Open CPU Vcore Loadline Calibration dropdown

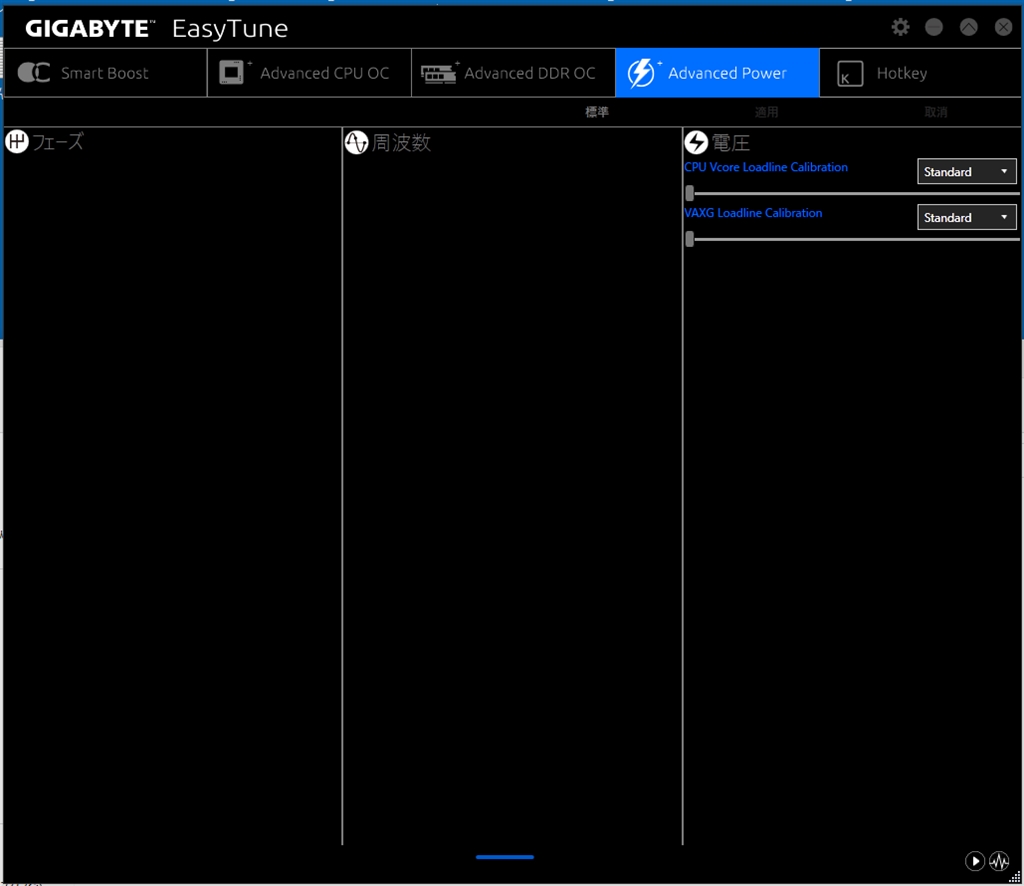point(967,172)
